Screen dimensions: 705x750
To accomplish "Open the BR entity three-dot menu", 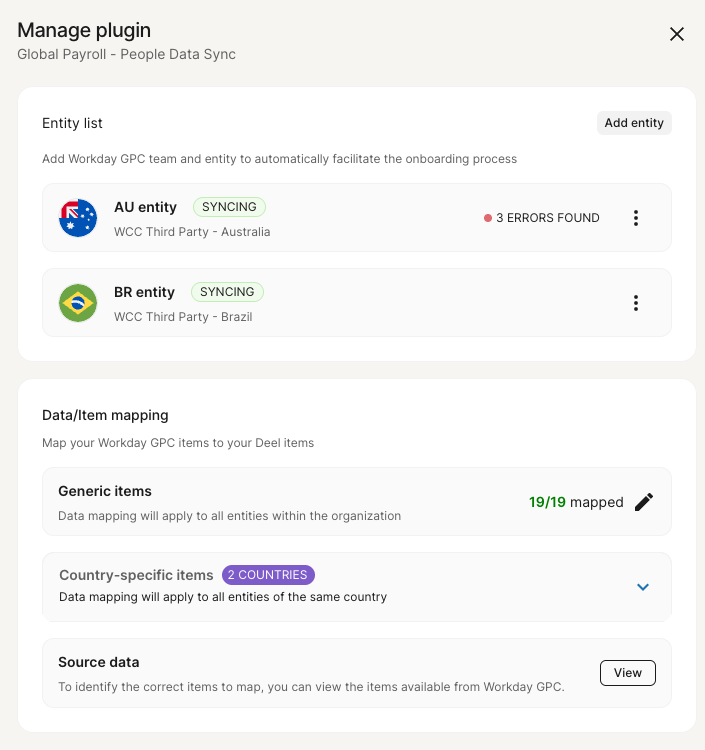I will [636, 303].
